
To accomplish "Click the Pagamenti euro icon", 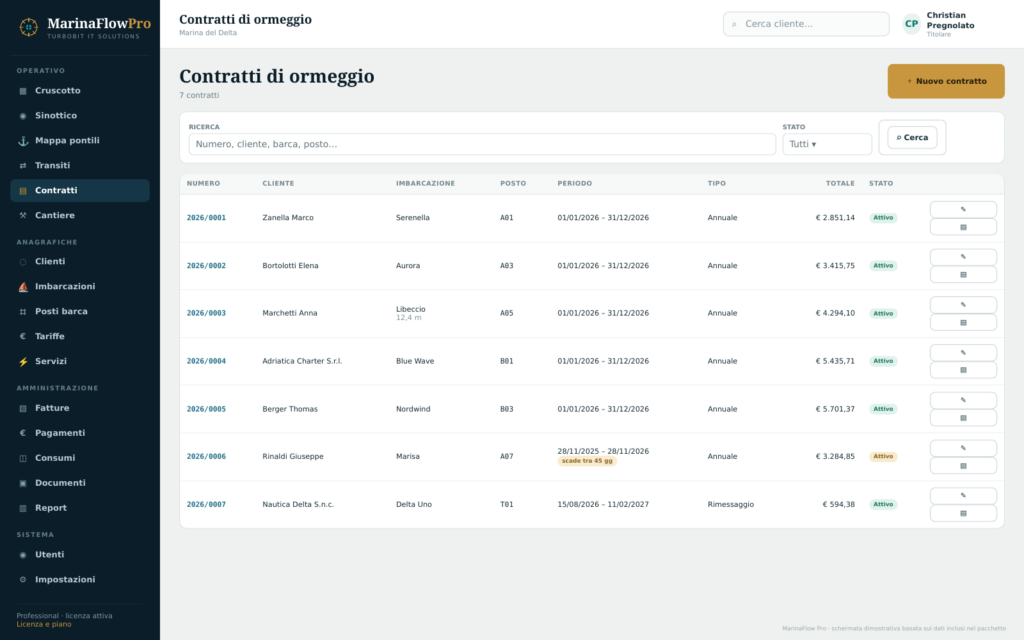I will pos(23,433).
